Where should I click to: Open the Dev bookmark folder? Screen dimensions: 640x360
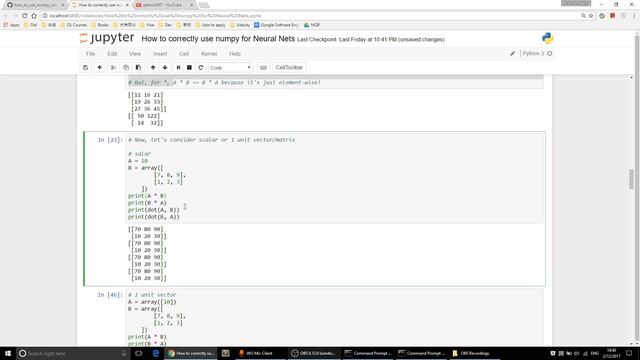tap(165, 25)
